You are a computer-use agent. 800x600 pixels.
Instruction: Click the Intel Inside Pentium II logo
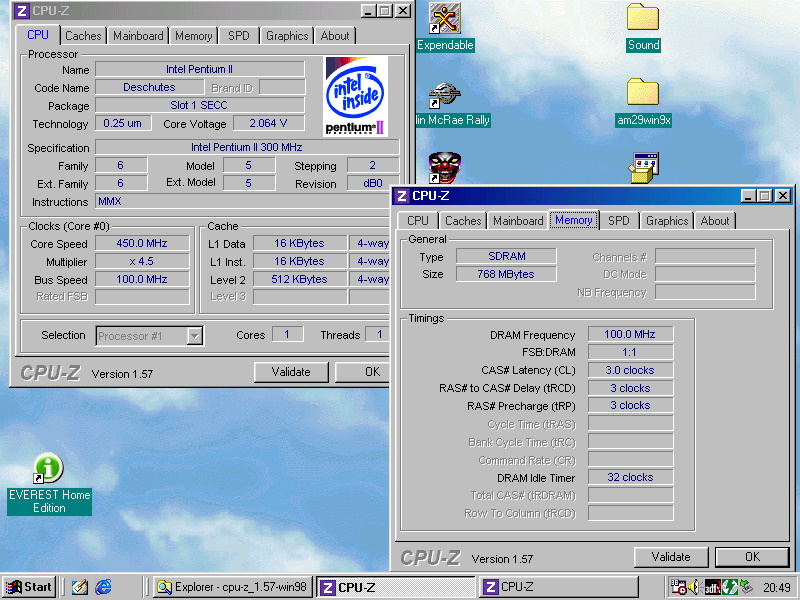356,96
